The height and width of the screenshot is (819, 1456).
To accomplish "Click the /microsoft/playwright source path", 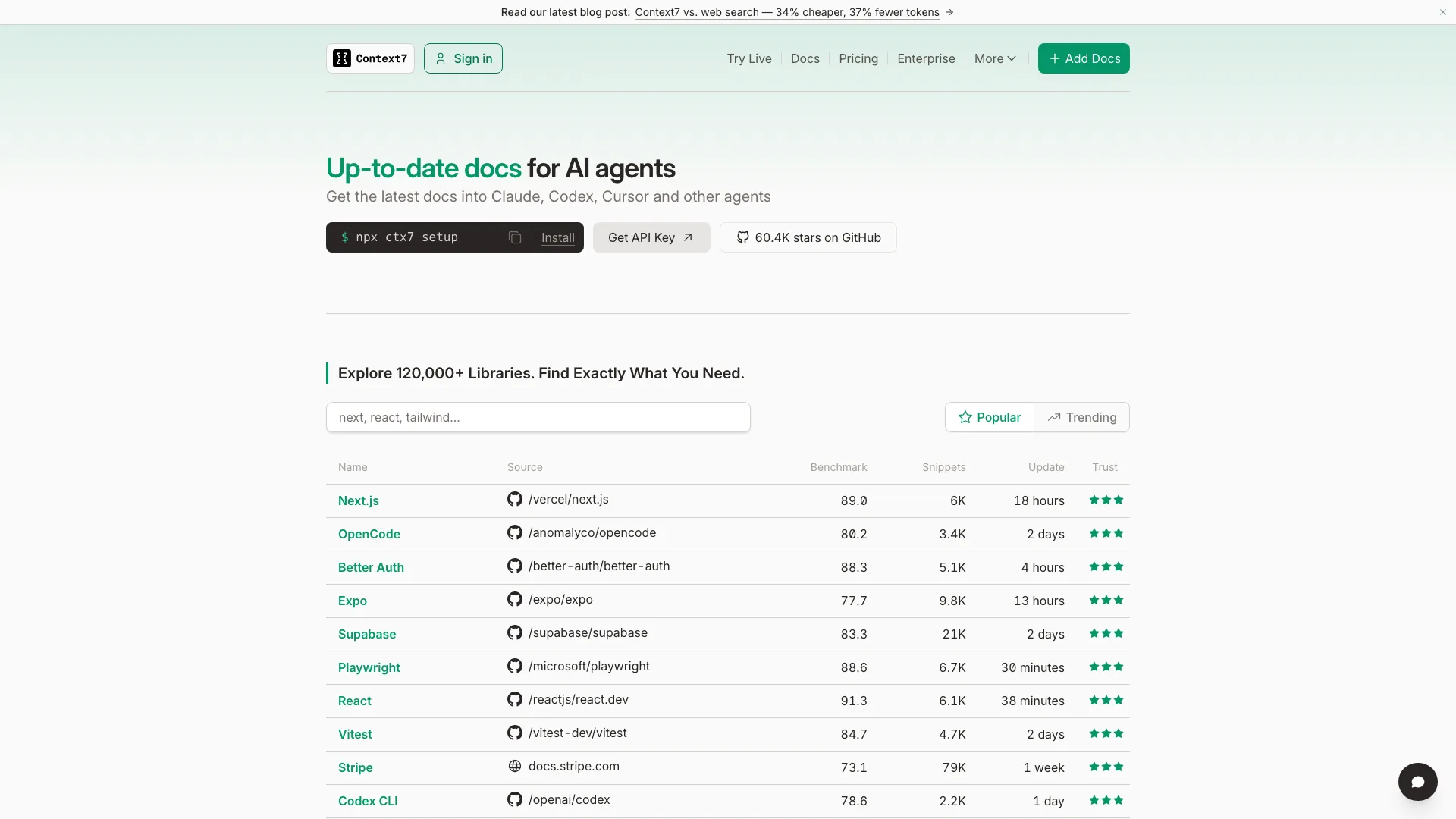I will (589, 666).
